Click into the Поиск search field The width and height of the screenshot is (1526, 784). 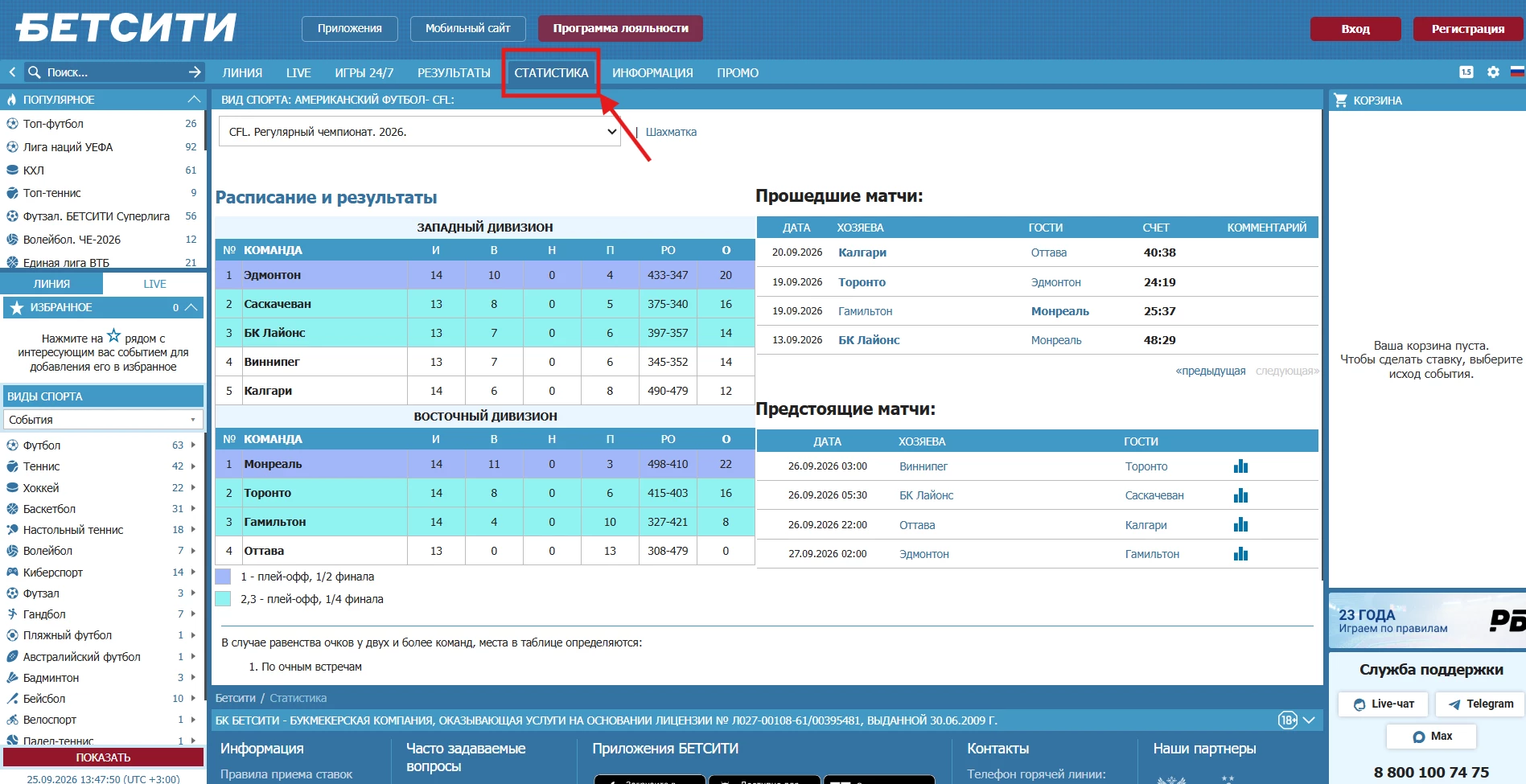point(114,72)
